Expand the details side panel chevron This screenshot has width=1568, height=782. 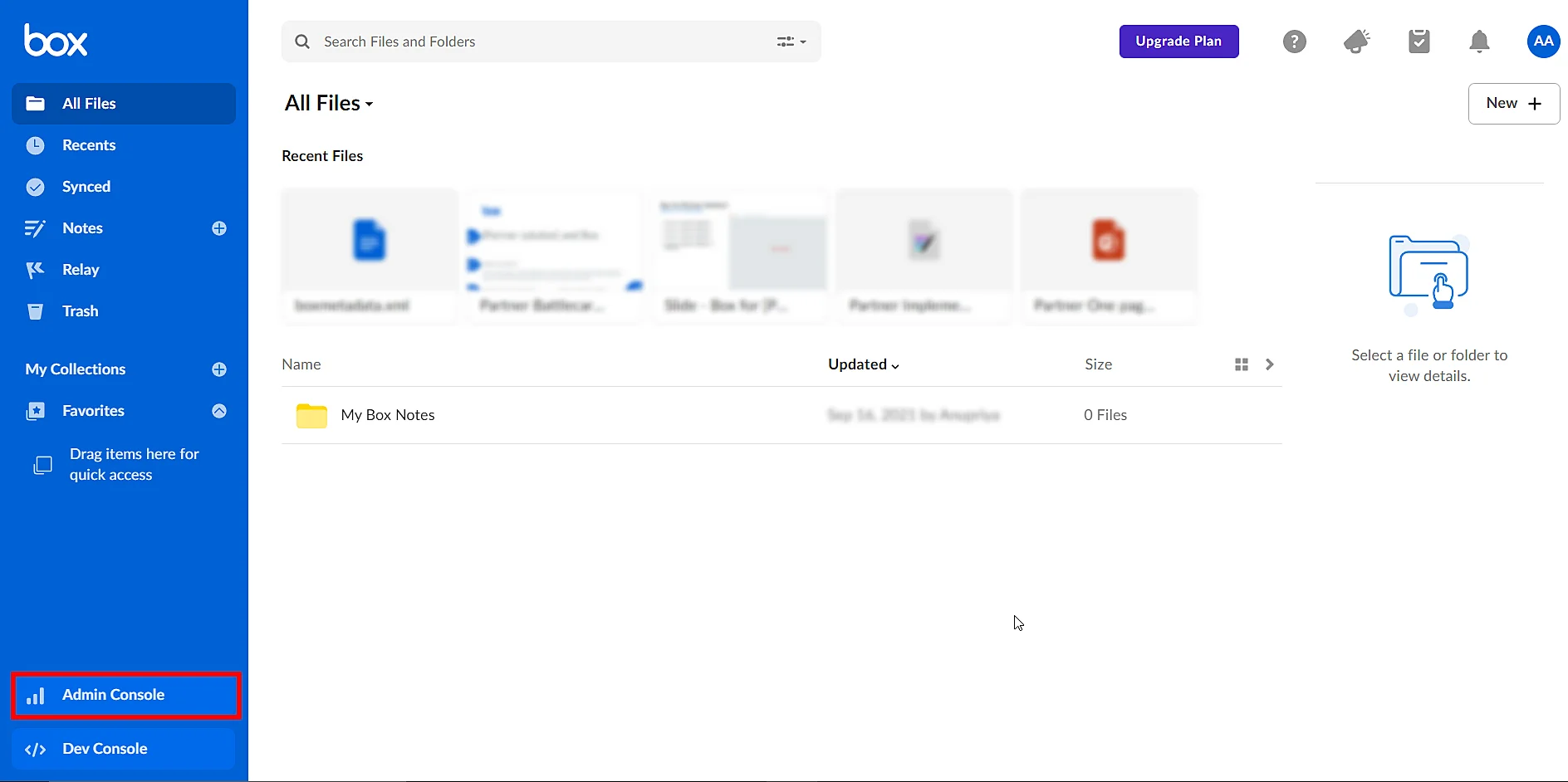pyautogui.click(x=1269, y=364)
